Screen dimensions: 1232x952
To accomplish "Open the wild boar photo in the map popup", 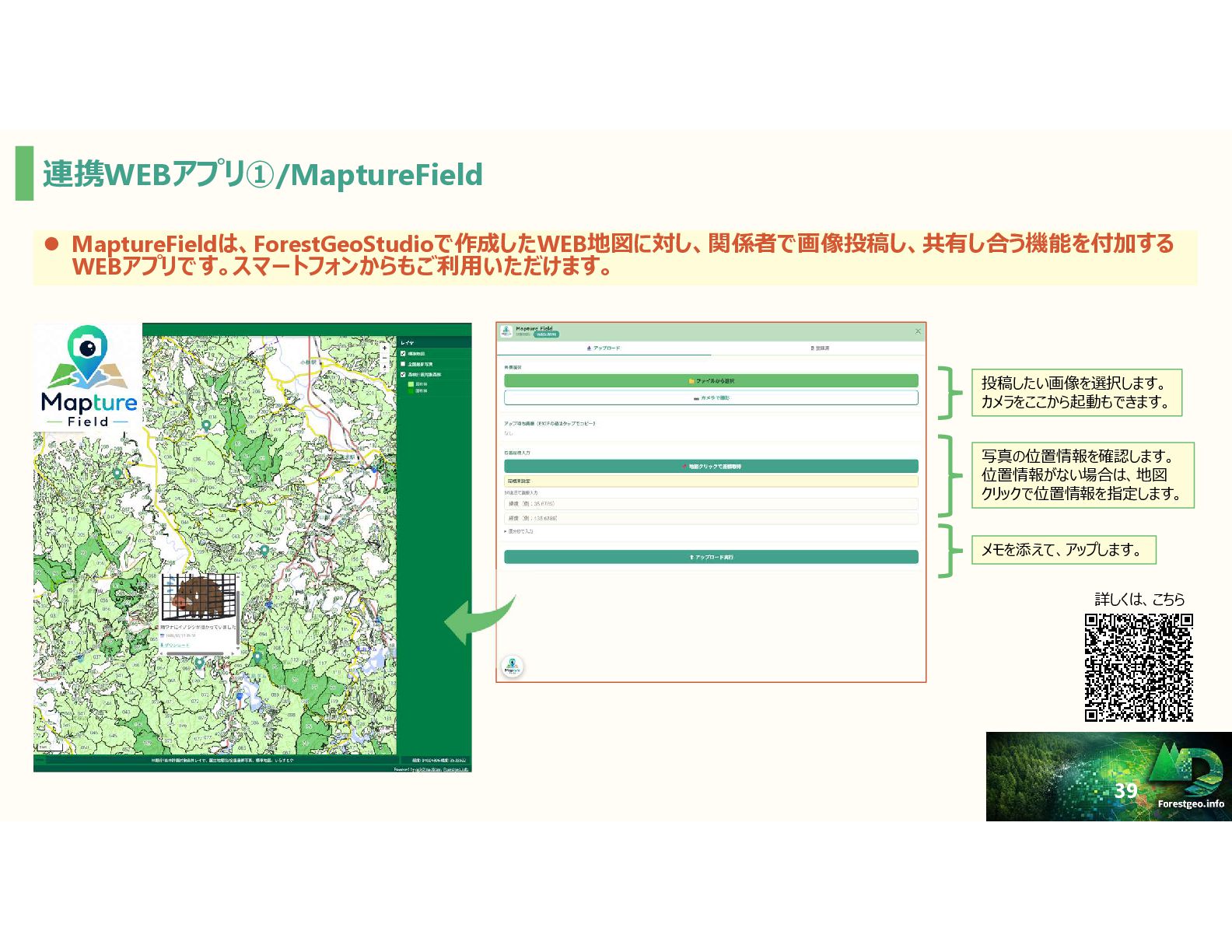I will (x=198, y=596).
